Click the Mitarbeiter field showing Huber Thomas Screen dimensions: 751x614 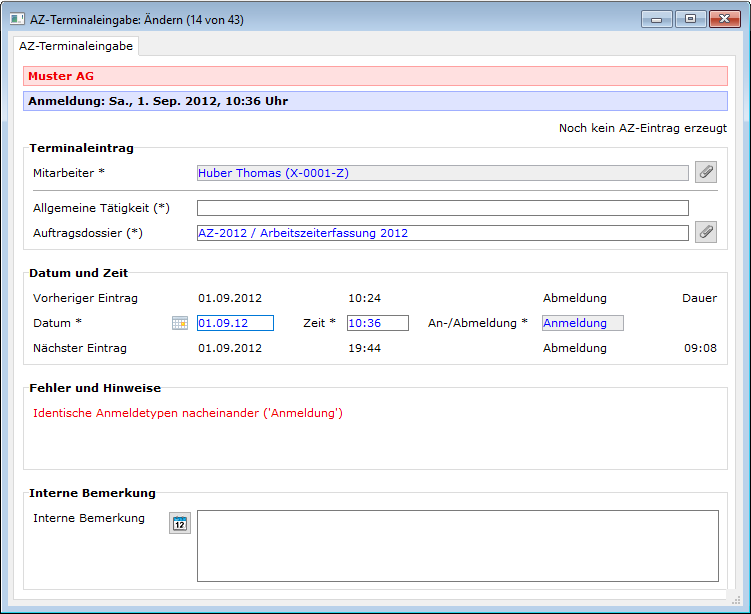[442, 173]
